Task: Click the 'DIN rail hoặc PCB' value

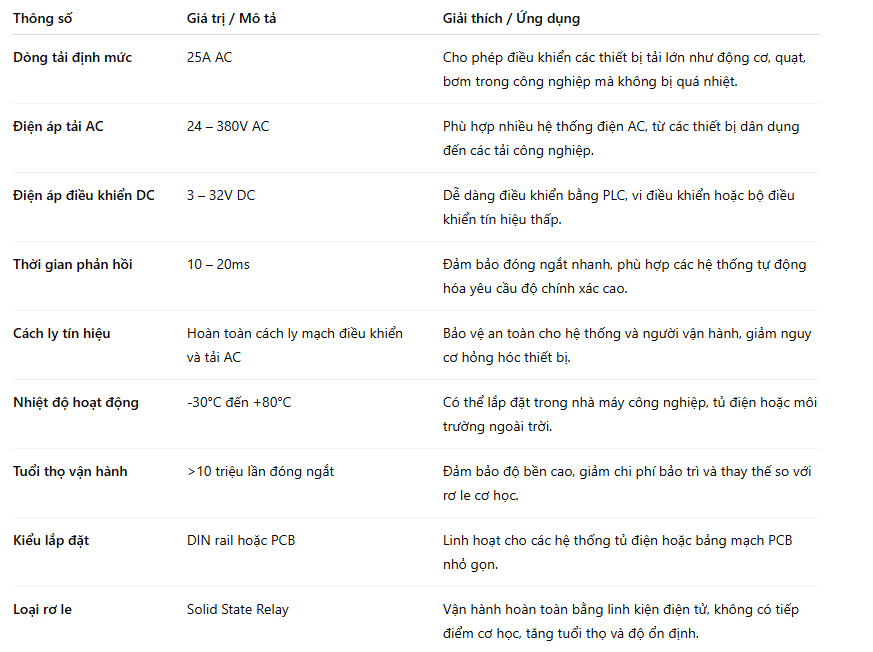Action: (241, 541)
